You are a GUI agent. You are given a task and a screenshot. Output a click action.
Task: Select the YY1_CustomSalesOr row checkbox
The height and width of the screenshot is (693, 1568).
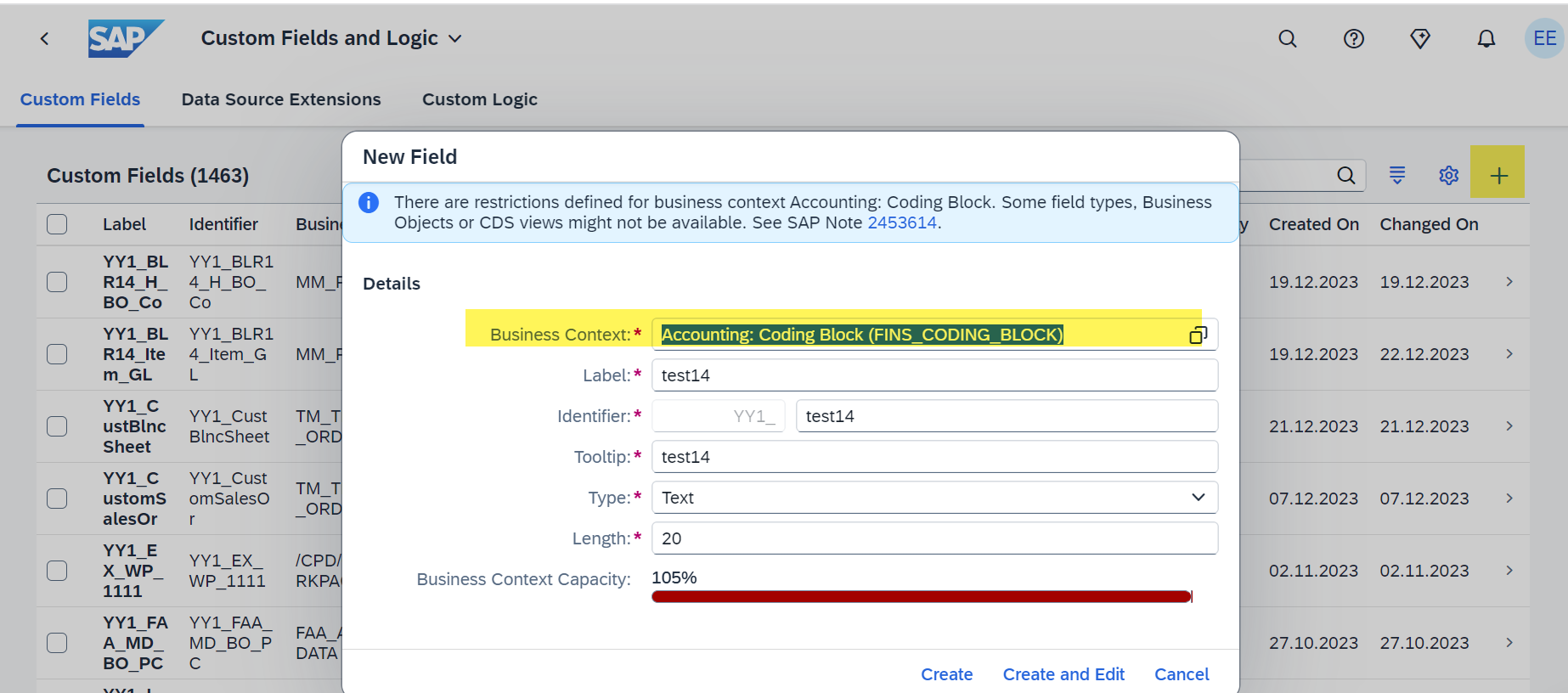(x=57, y=499)
